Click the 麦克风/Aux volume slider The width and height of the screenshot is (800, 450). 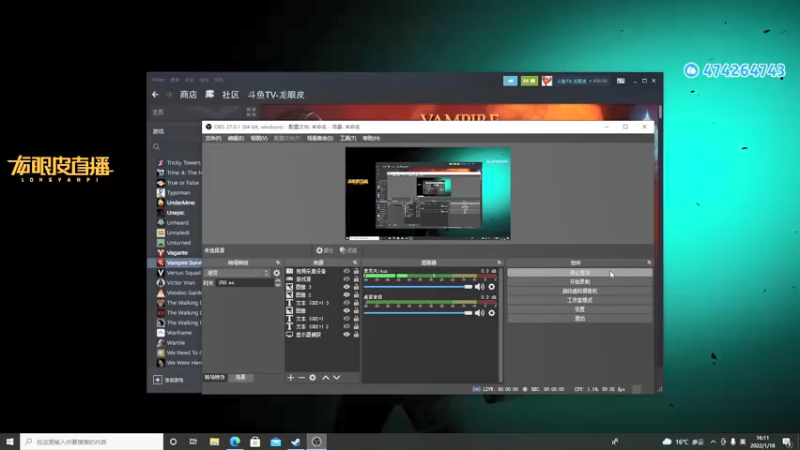(x=418, y=287)
